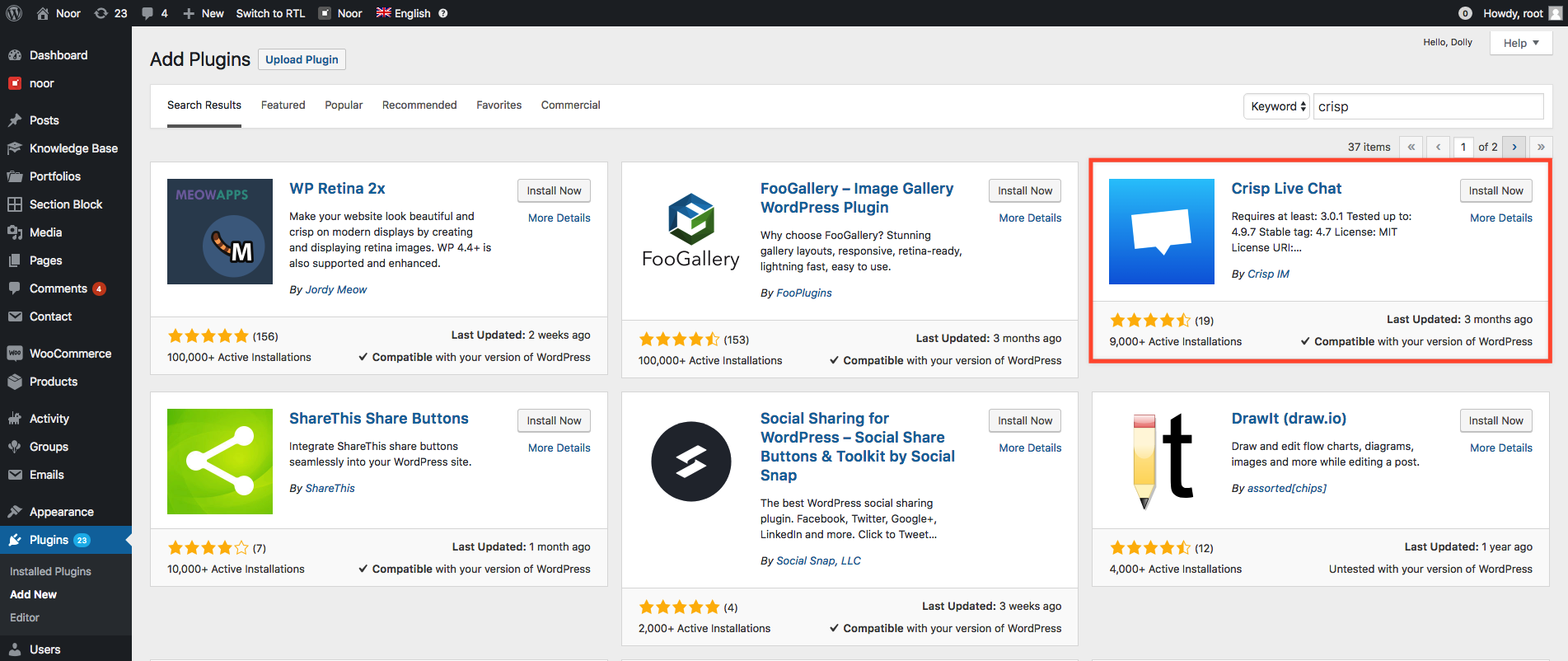Click the help question mark icon
This screenshot has width=1568, height=661.
(442, 13)
